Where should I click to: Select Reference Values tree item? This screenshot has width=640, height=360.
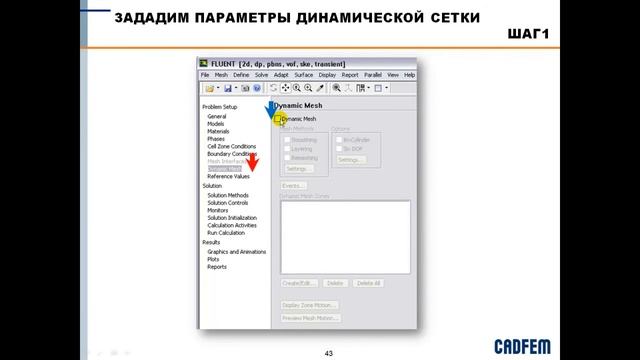pyautogui.click(x=229, y=176)
